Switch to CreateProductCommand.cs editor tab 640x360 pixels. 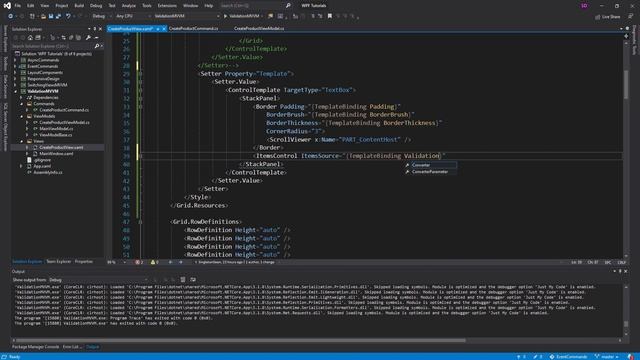tap(193, 29)
